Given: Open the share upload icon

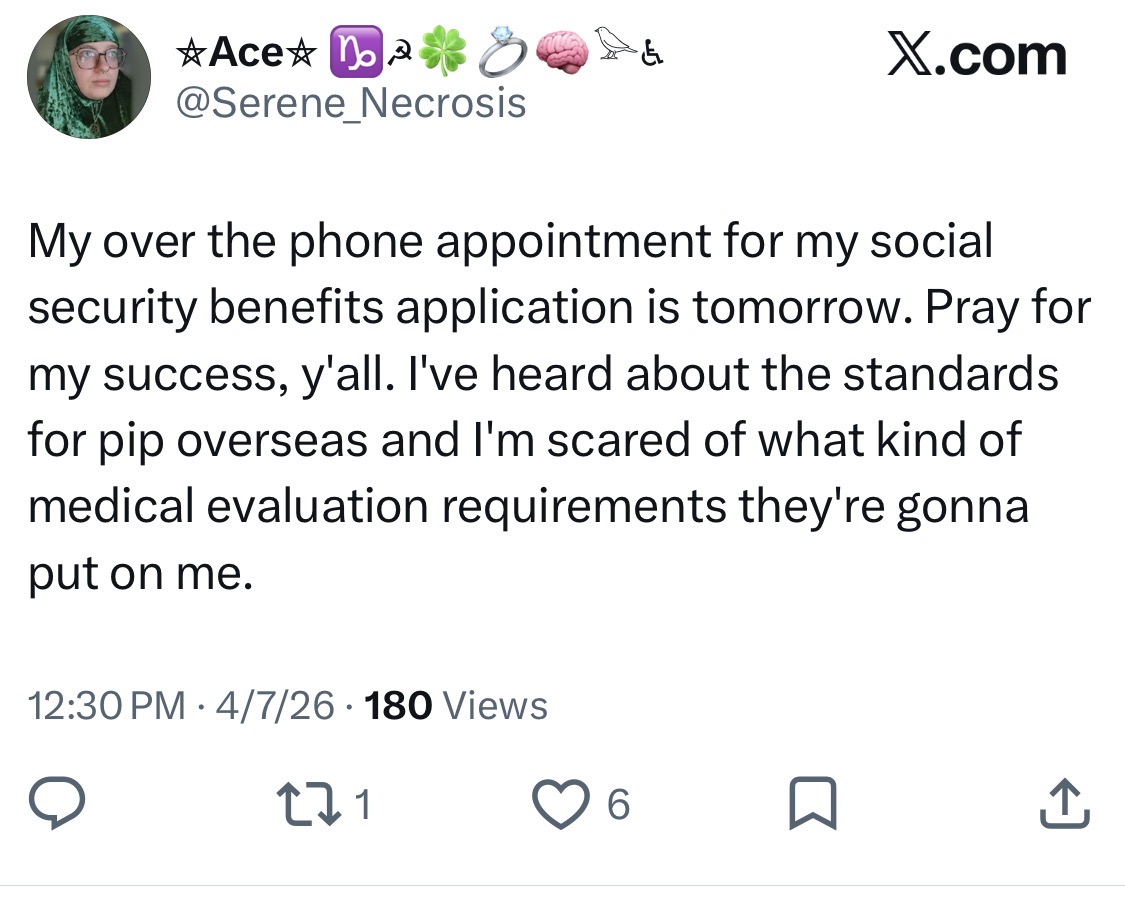Looking at the screenshot, I should (x=1065, y=803).
